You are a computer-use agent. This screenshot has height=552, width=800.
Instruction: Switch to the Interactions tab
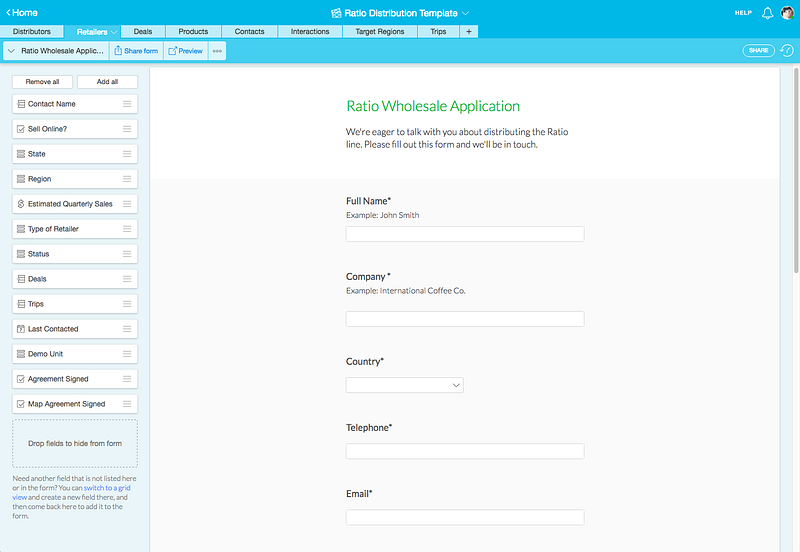coord(310,32)
